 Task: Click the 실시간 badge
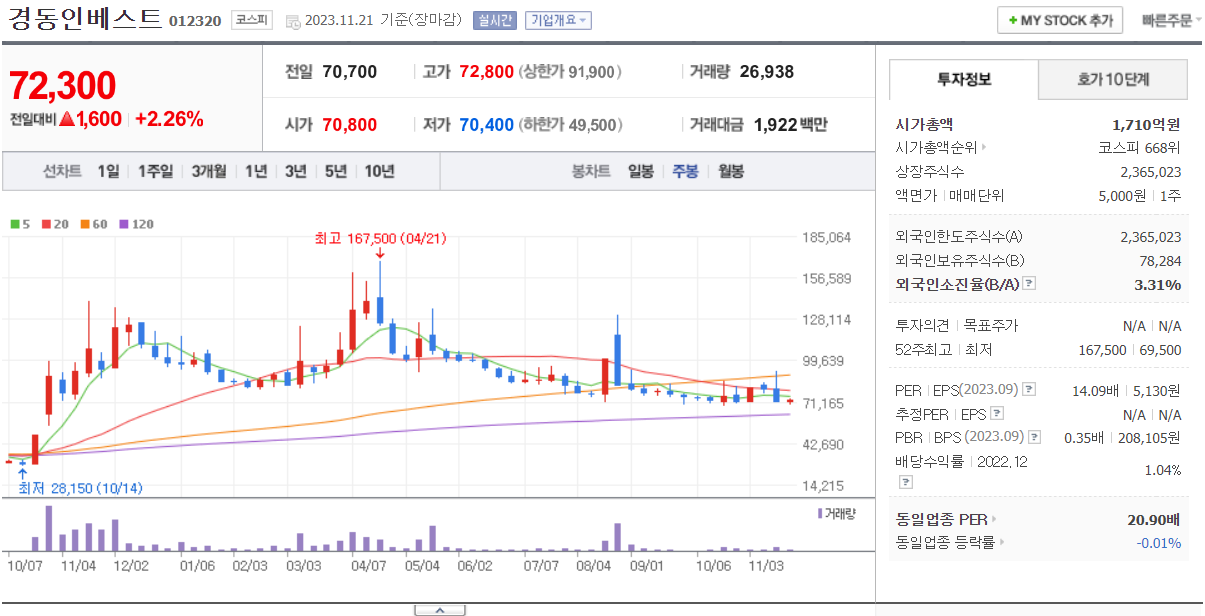(x=494, y=20)
